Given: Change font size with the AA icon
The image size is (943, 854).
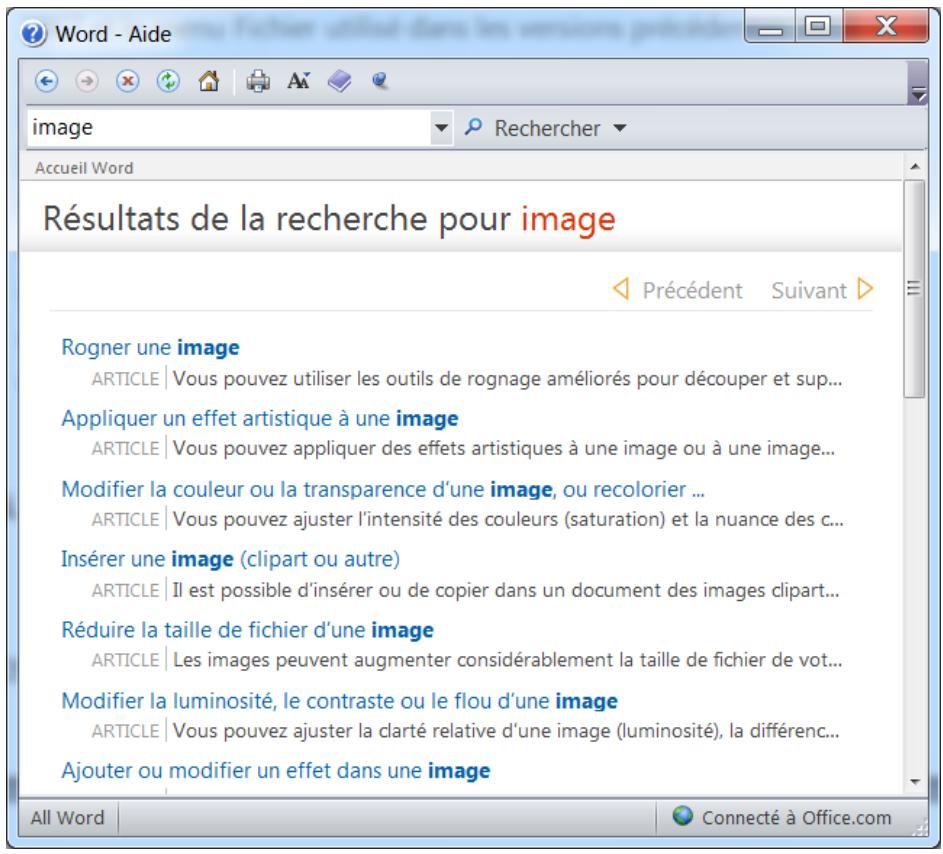Looking at the screenshot, I should pyautogui.click(x=298, y=81).
